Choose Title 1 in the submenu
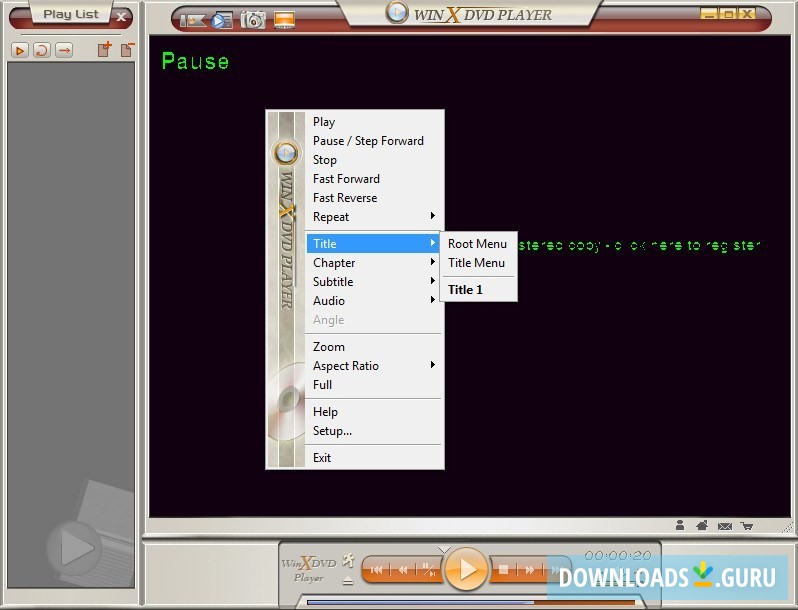The width and height of the screenshot is (798, 610). click(478, 290)
